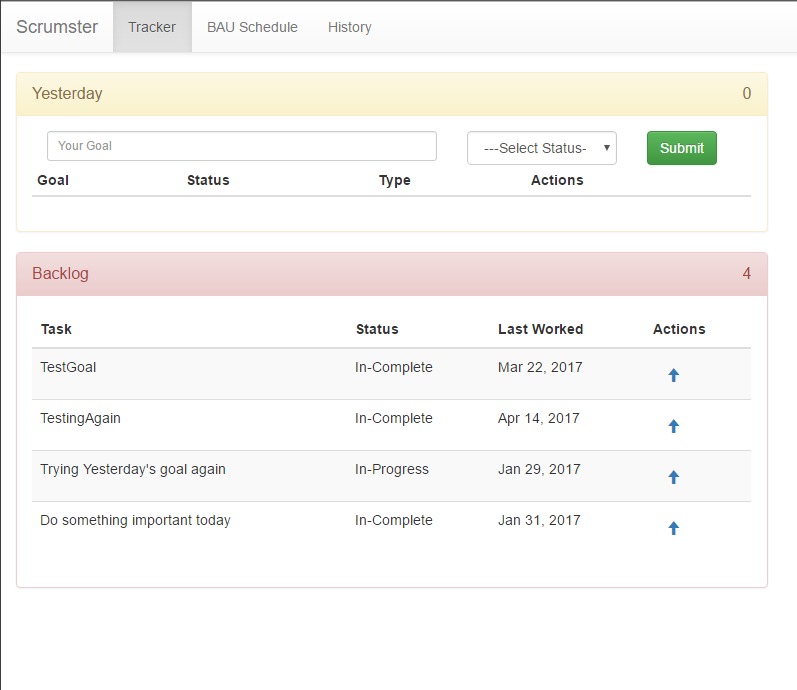The image size is (797, 690).
Task: Open the Select Status dropdown
Action: (541, 148)
